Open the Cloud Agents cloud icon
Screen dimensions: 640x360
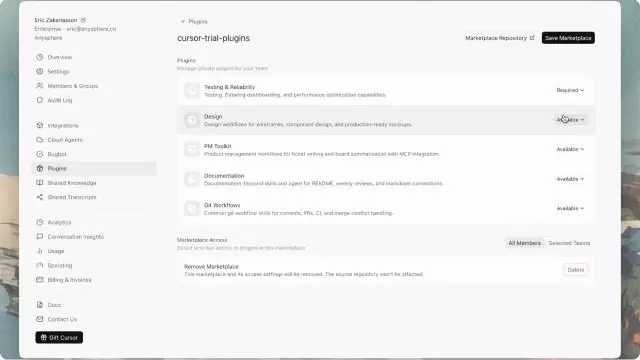(x=40, y=140)
